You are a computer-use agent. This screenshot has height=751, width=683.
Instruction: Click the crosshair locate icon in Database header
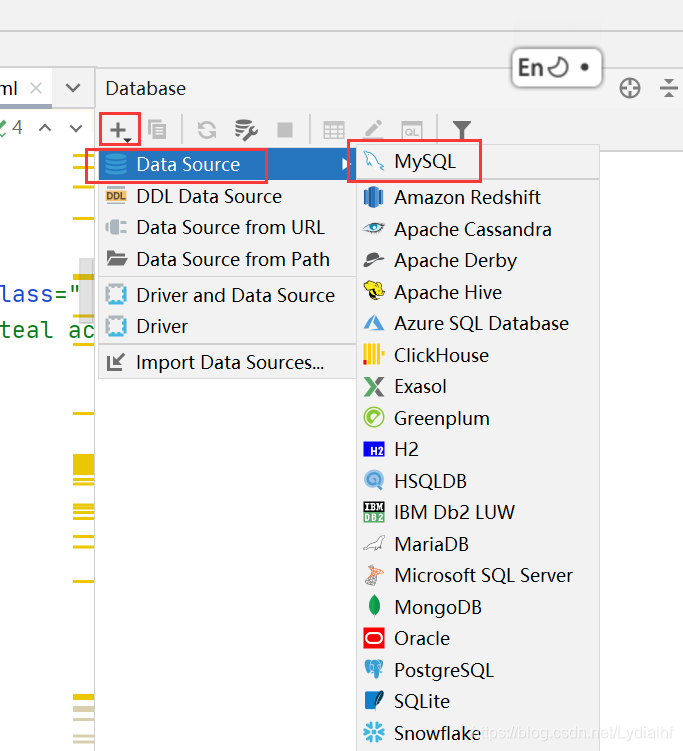(x=630, y=89)
